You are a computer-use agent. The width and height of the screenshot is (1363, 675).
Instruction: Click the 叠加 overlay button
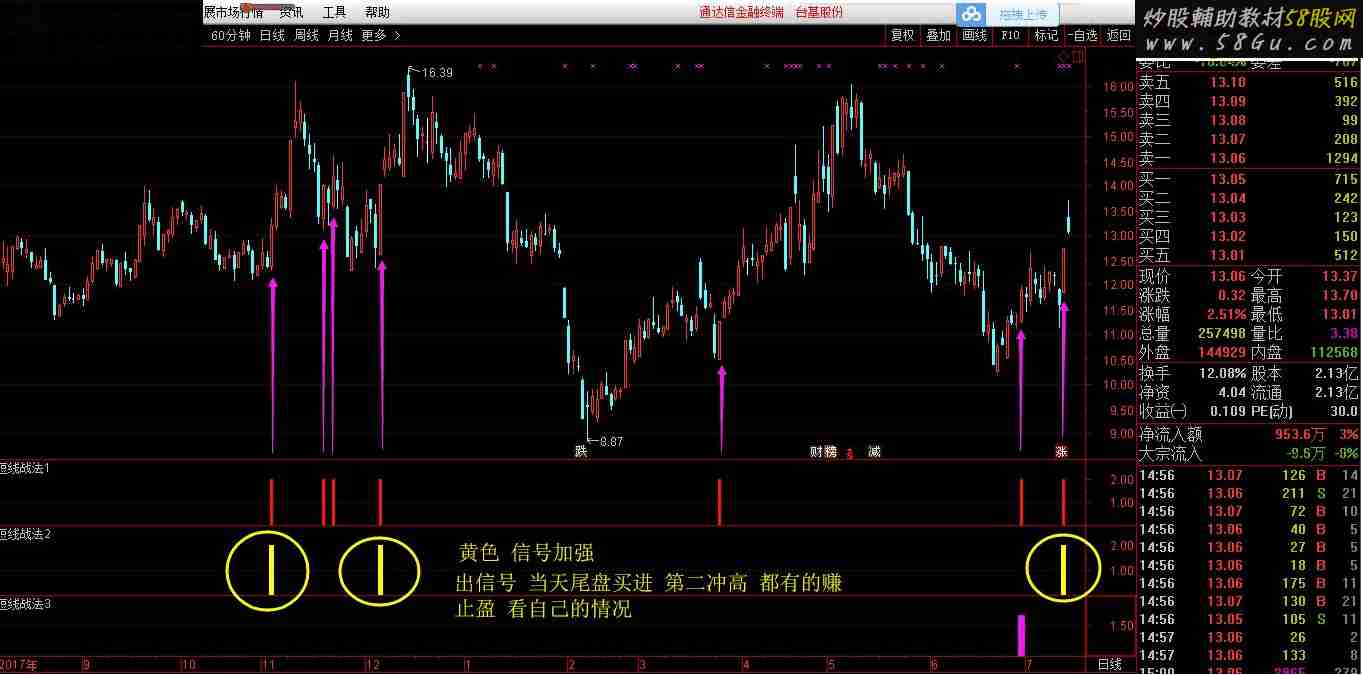pyautogui.click(x=938, y=35)
